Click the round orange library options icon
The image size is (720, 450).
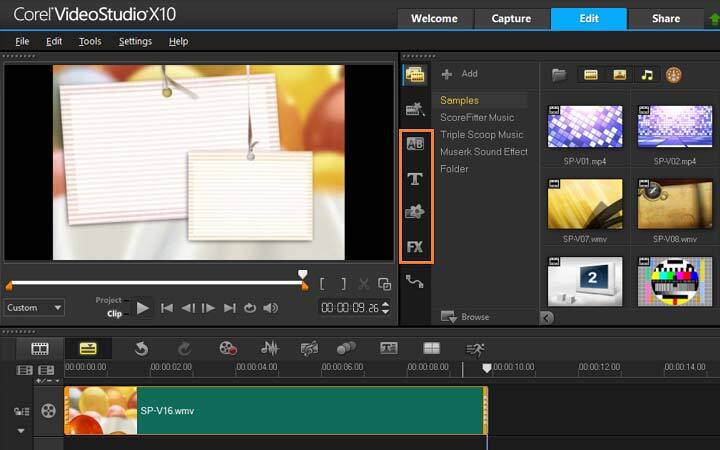coord(674,75)
